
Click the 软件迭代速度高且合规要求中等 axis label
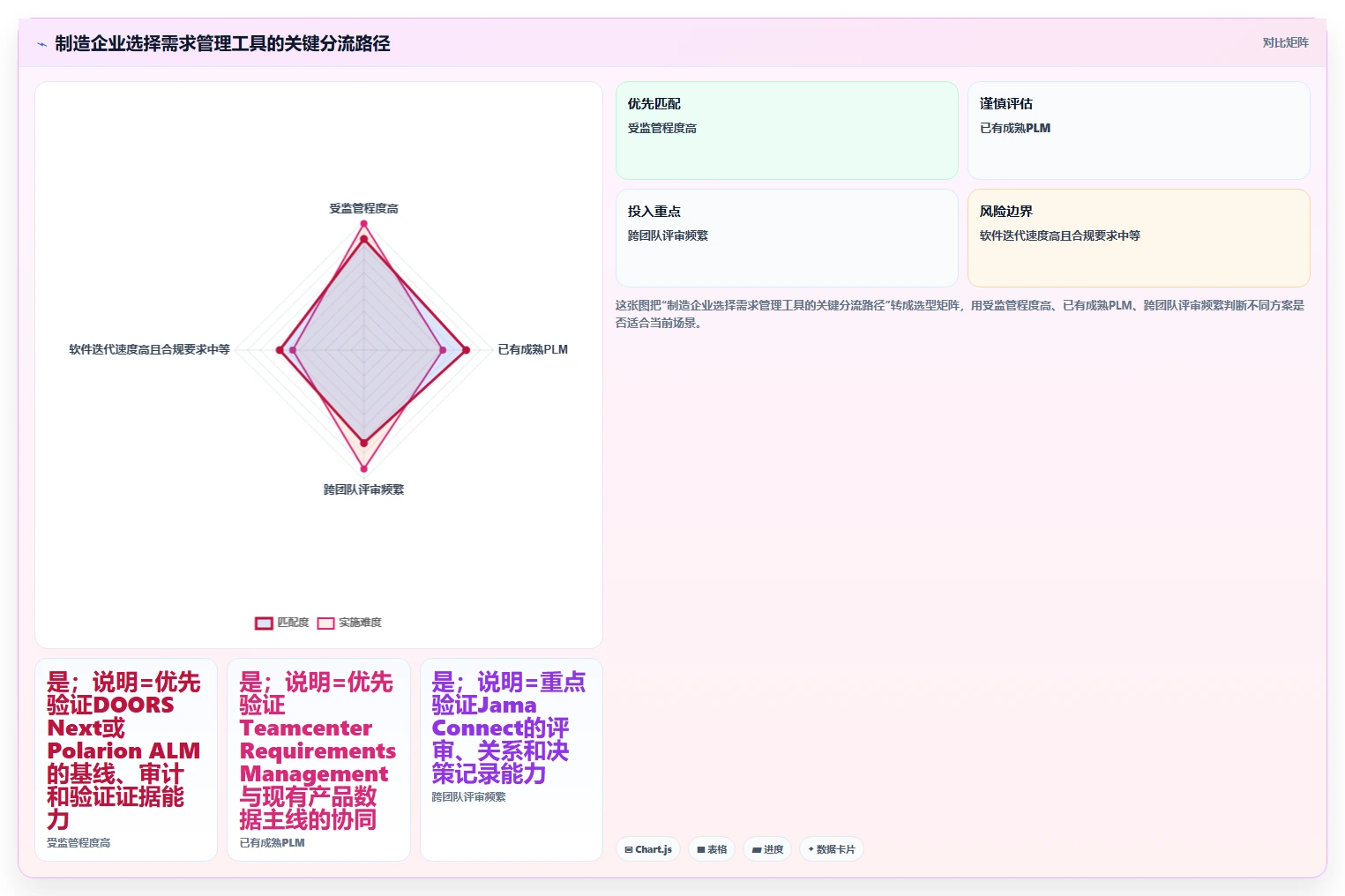[x=149, y=349]
